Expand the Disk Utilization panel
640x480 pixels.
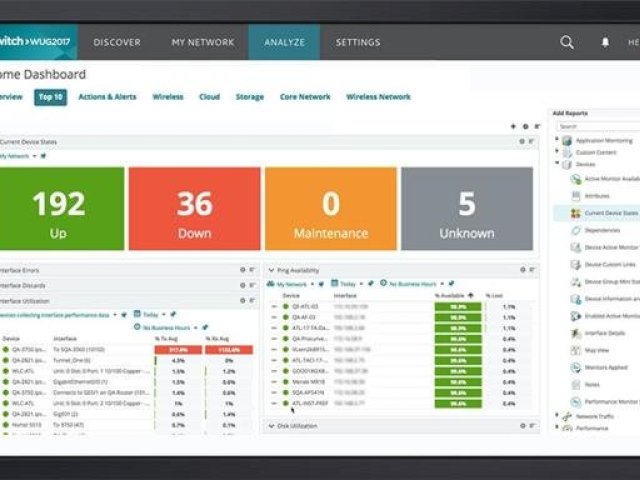tap(270, 425)
